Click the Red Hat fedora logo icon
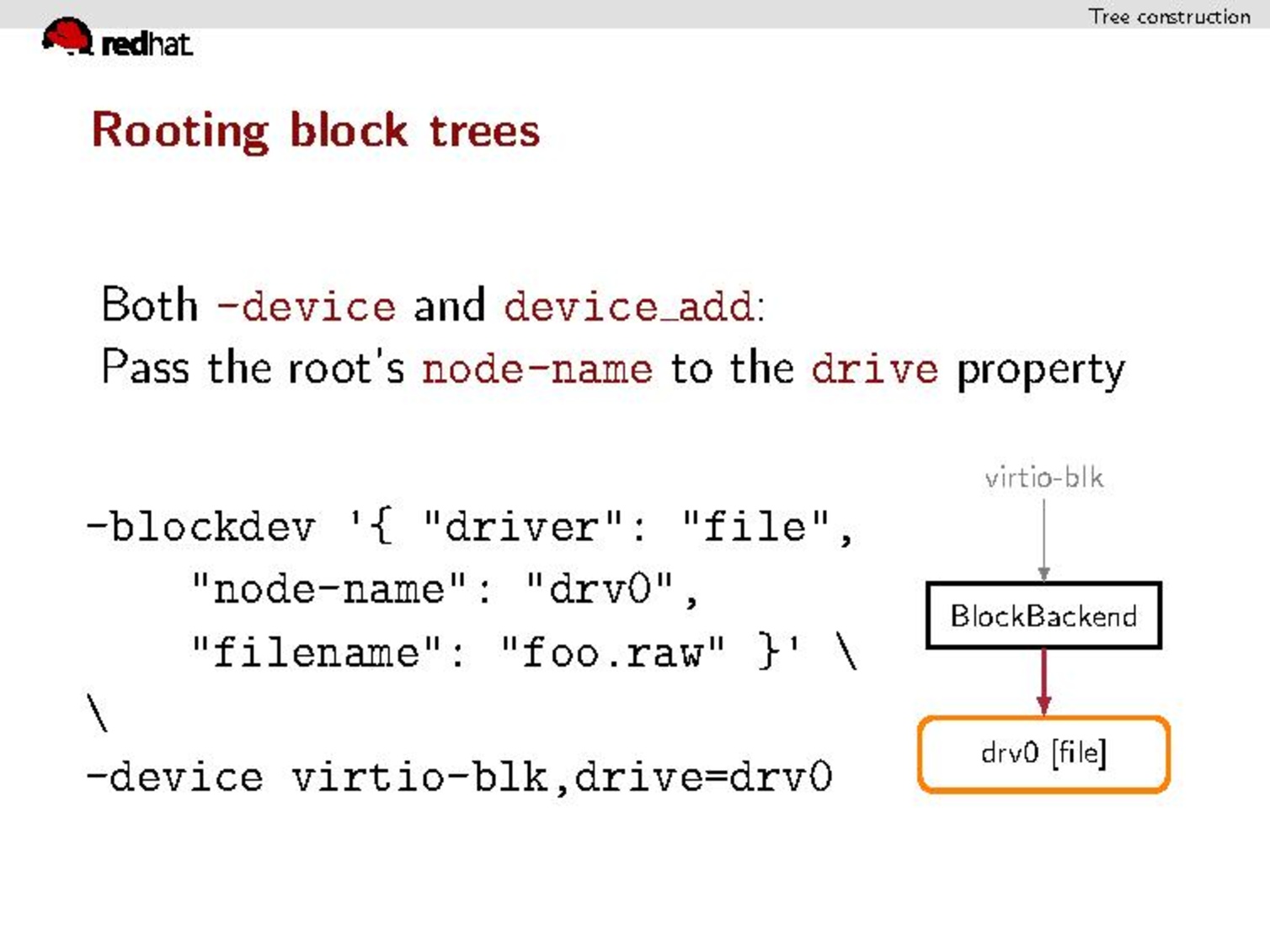This screenshot has height=952, width=1270. (67, 36)
